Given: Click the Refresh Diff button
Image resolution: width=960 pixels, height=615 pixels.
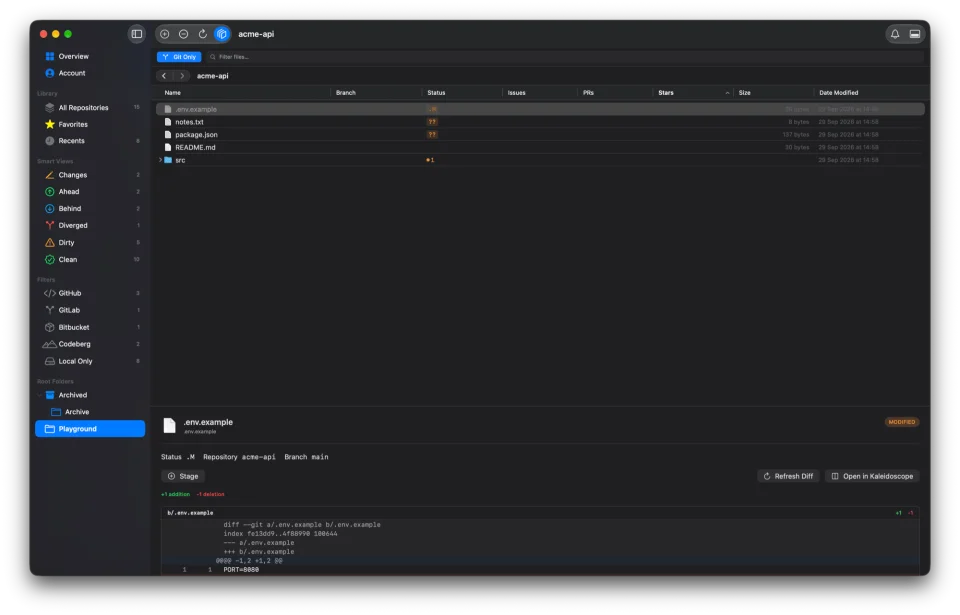Looking at the screenshot, I should (x=788, y=477).
